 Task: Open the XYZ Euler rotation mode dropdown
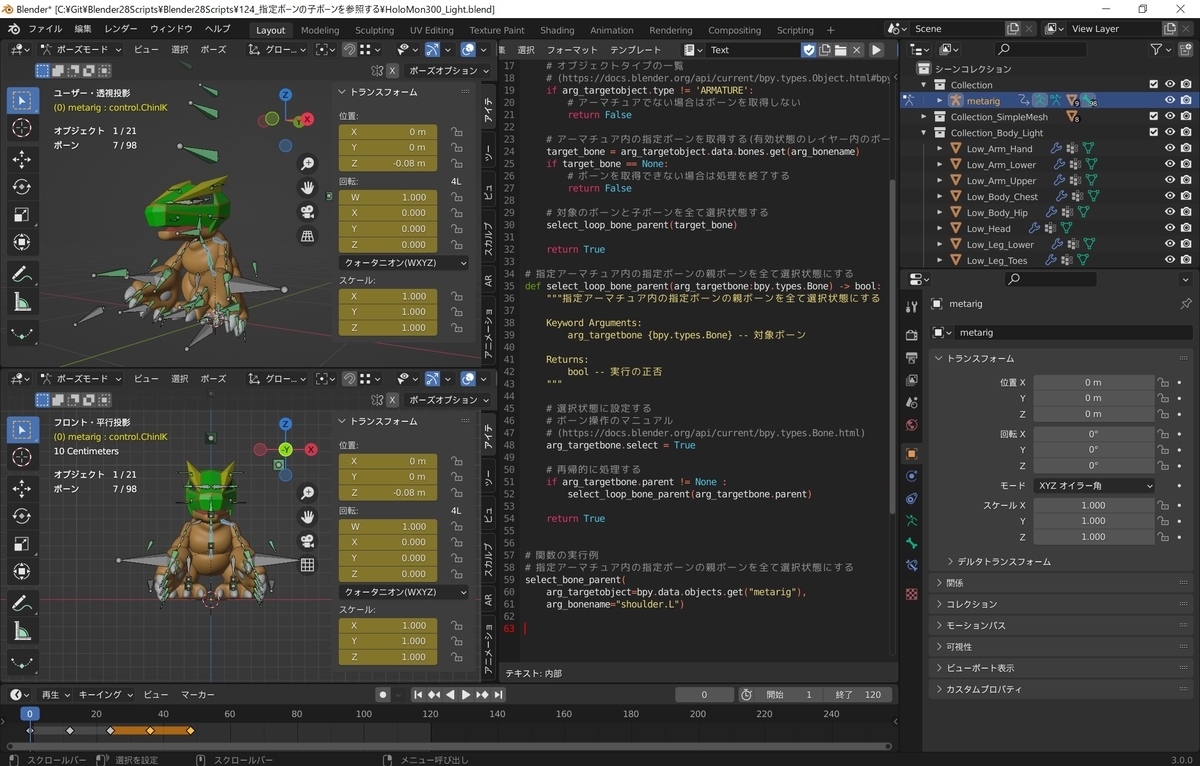click(1094, 486)
